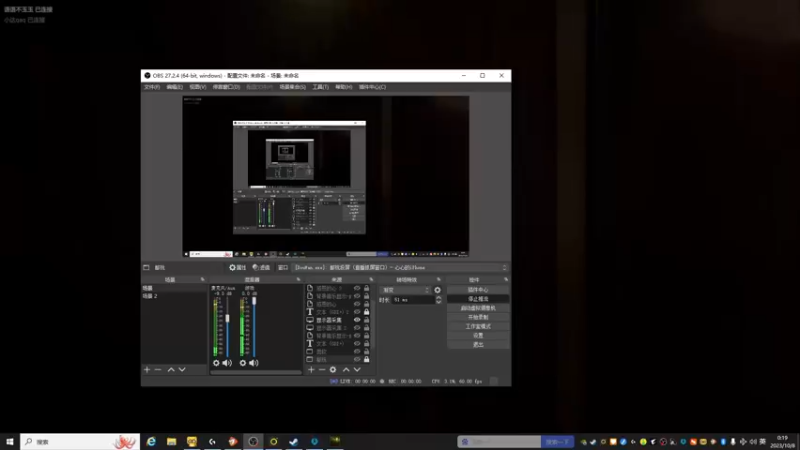Screen dimensions: 800x450
Task: Switch to OBS icon on taskbar
Action: [253, 441]
